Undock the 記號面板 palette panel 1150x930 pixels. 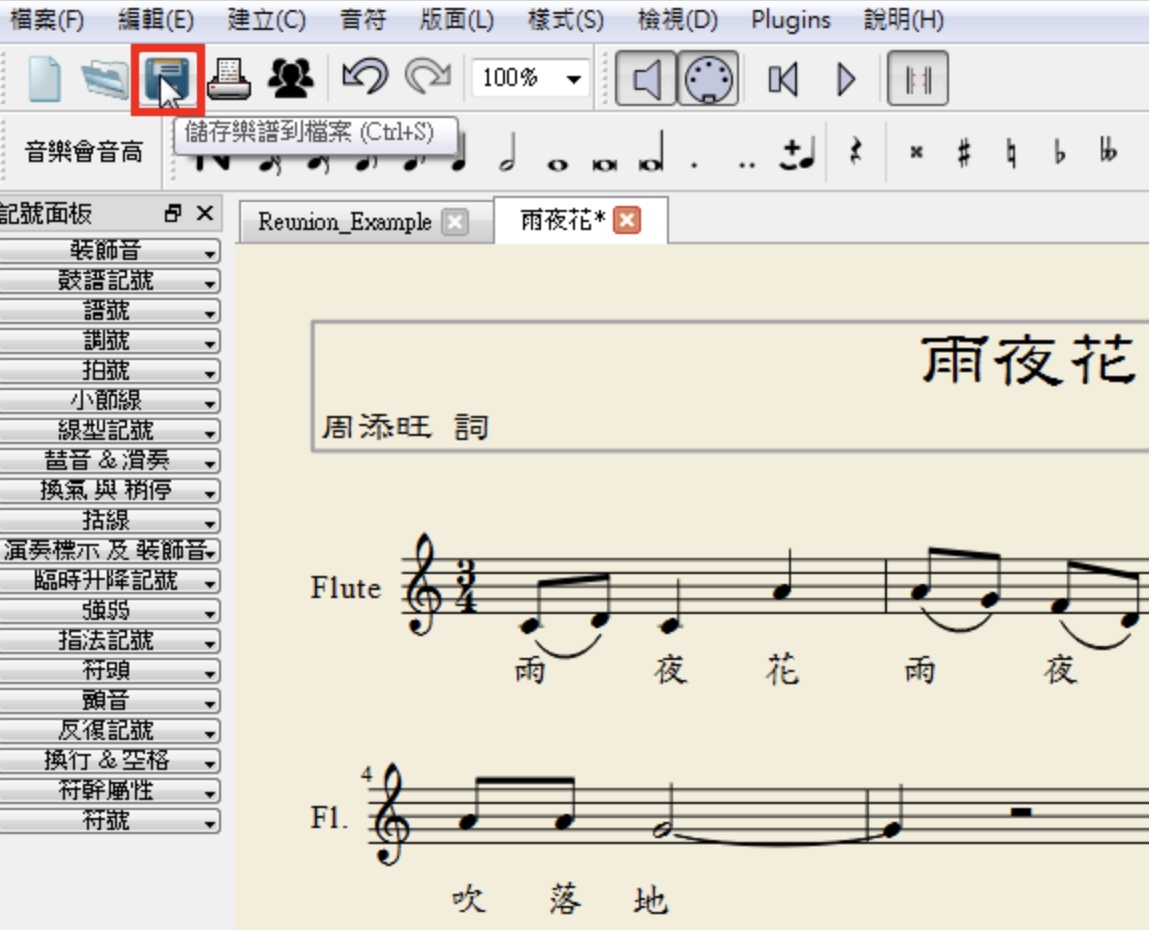click(x=172, y=213)
